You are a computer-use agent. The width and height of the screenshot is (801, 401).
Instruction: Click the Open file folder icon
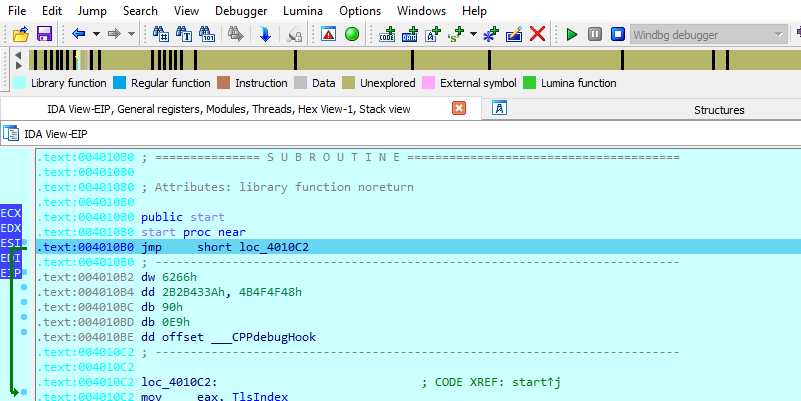(x=21, y=34)
